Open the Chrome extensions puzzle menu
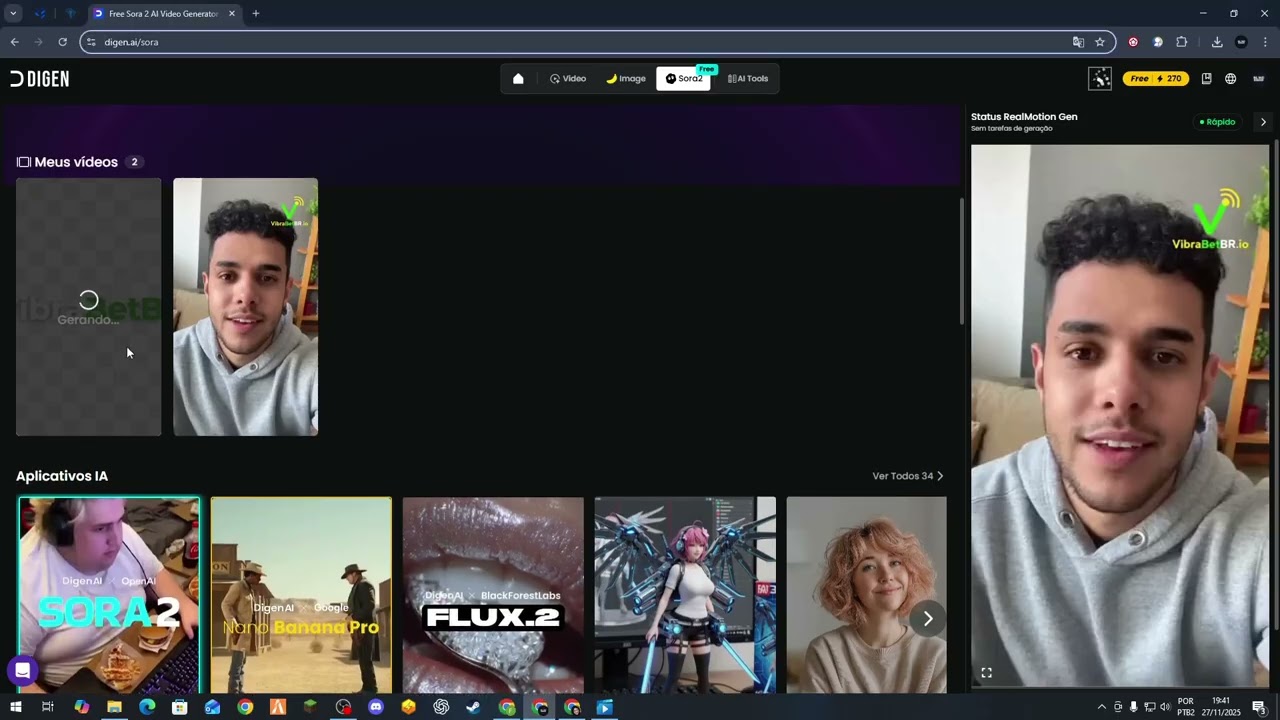 click(1182, 42)
